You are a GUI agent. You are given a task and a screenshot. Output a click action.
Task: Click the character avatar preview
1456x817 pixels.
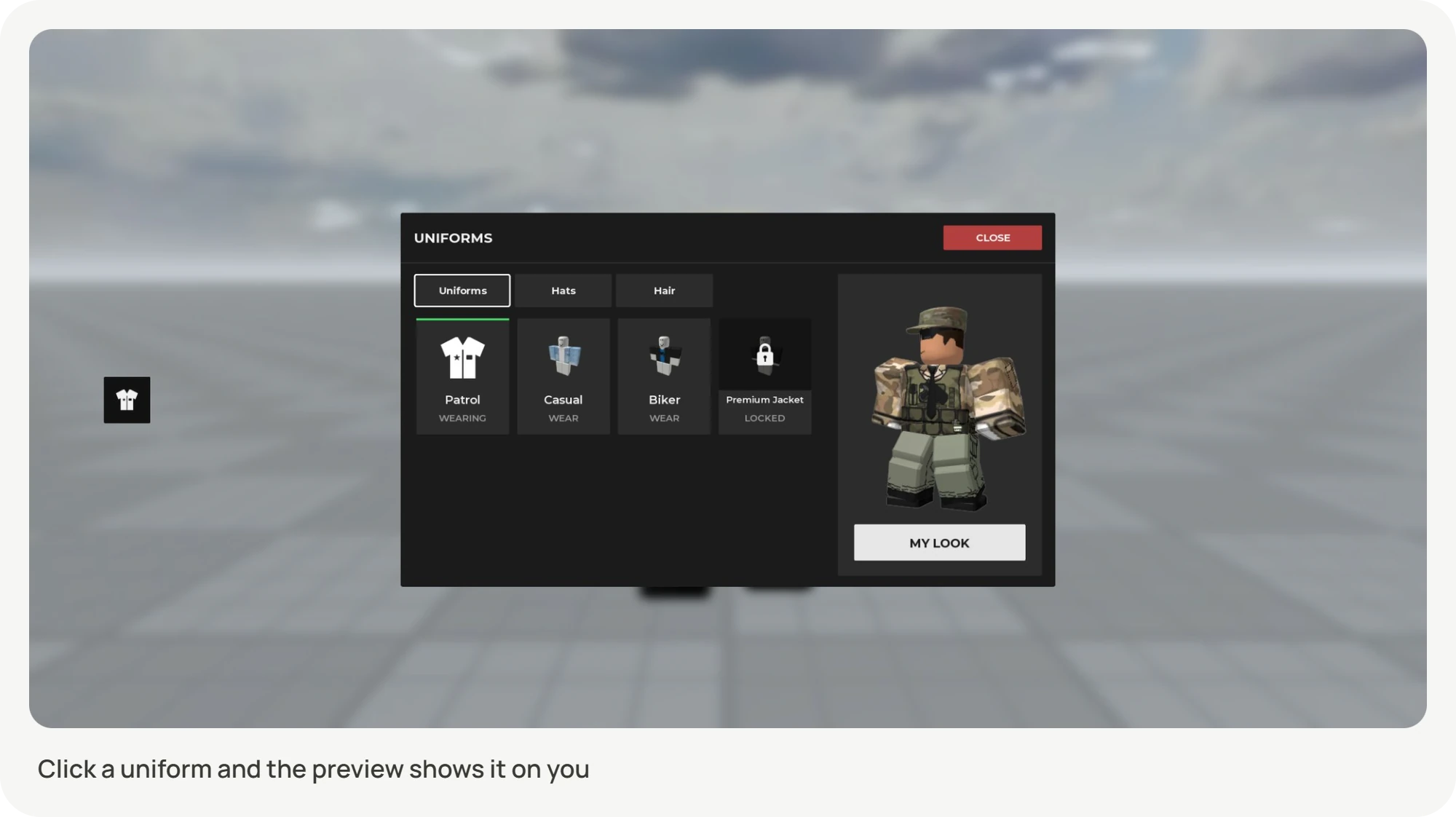coord(948,408)
